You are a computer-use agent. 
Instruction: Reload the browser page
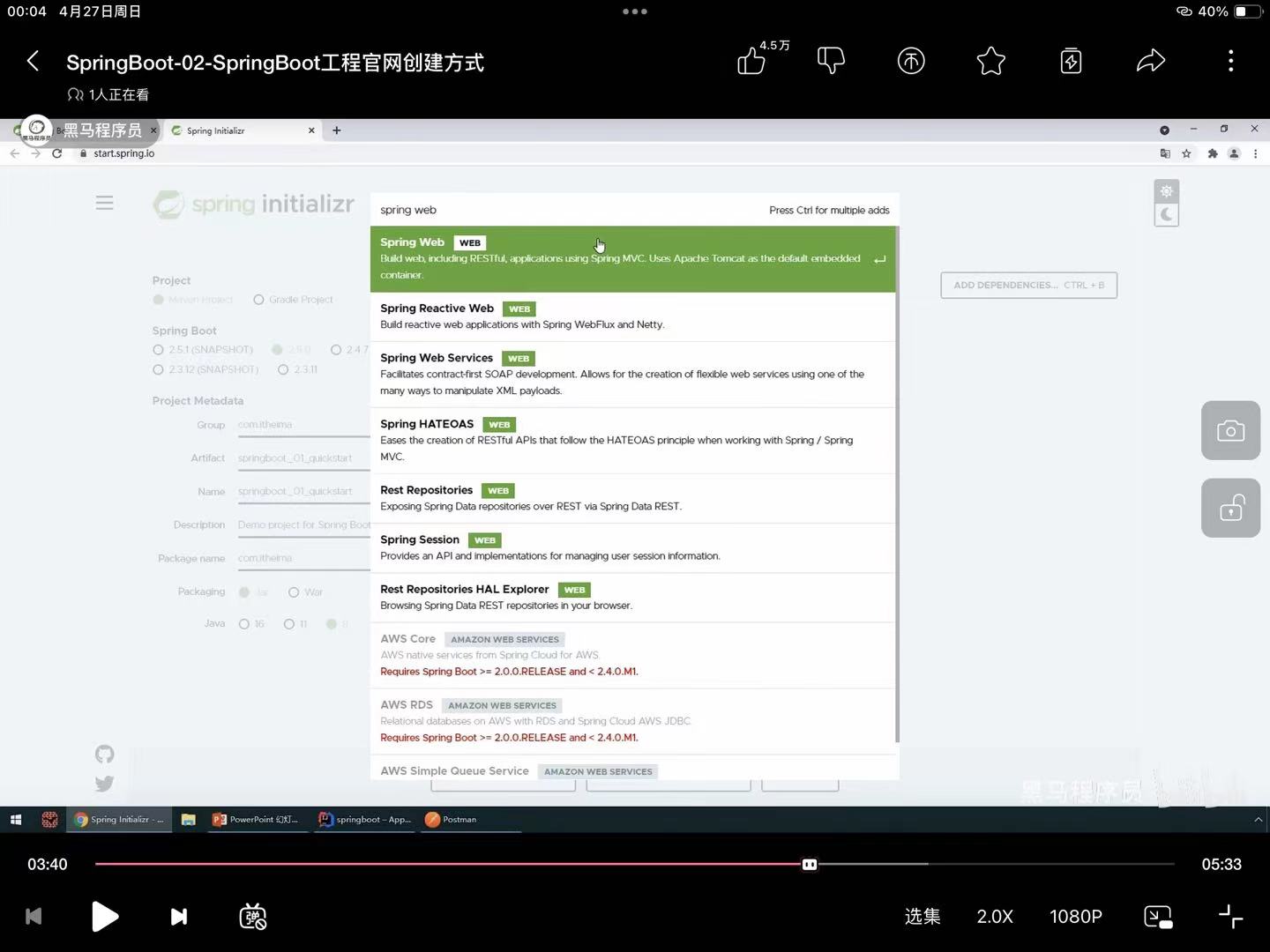[x=57, y=153]
